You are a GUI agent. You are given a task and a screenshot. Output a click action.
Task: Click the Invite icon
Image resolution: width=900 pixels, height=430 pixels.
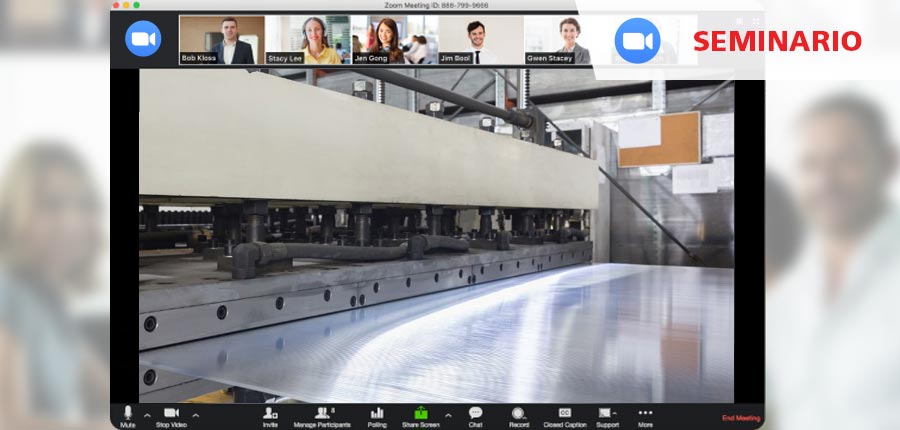click(x=270, y=414)
